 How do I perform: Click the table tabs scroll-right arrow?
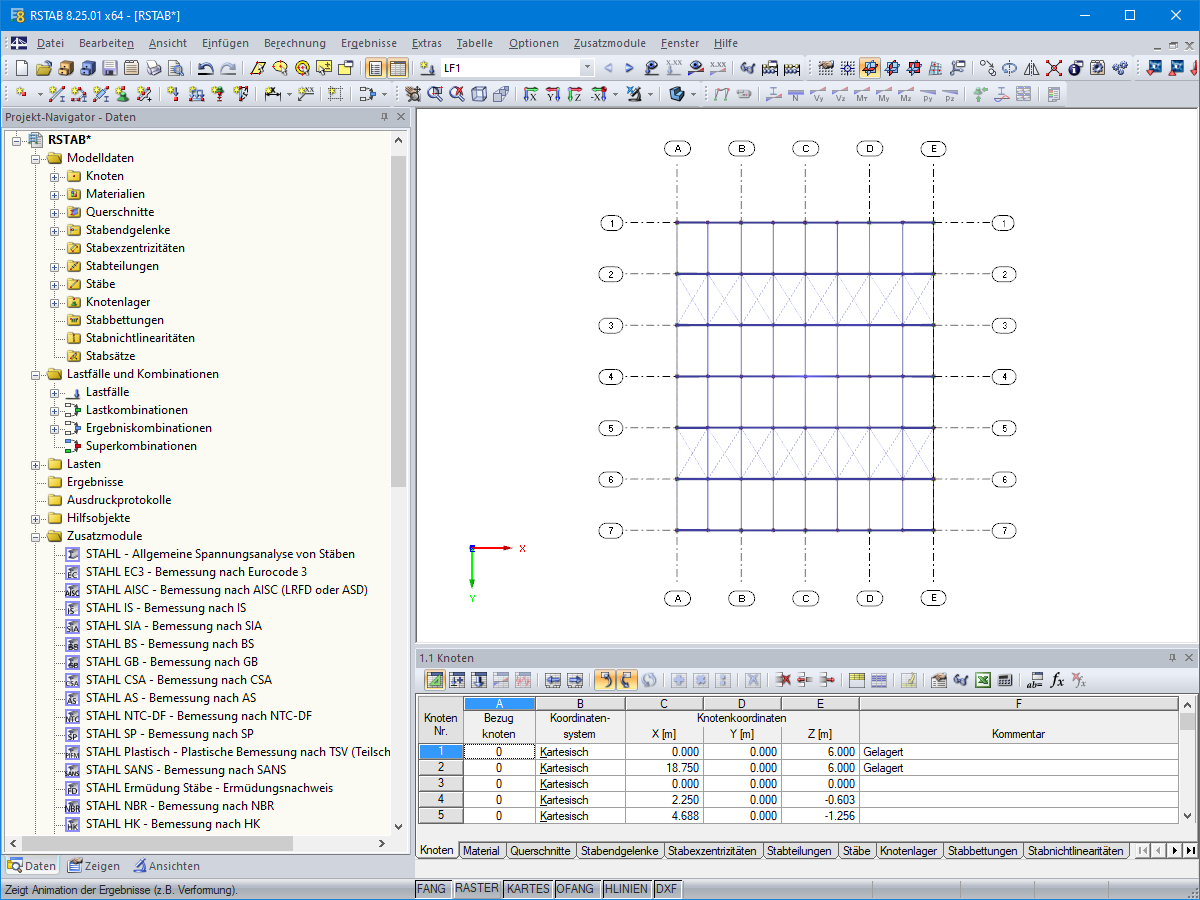(x=1173, y=851)
